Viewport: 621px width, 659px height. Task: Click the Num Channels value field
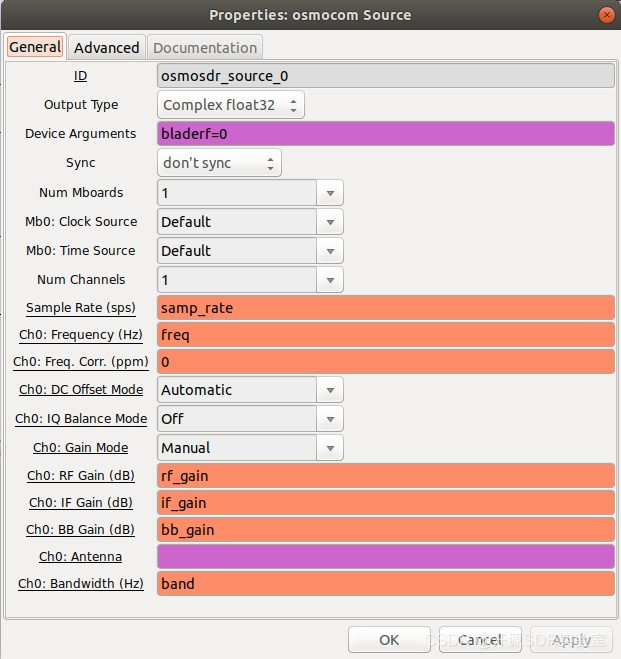(237, 280)
